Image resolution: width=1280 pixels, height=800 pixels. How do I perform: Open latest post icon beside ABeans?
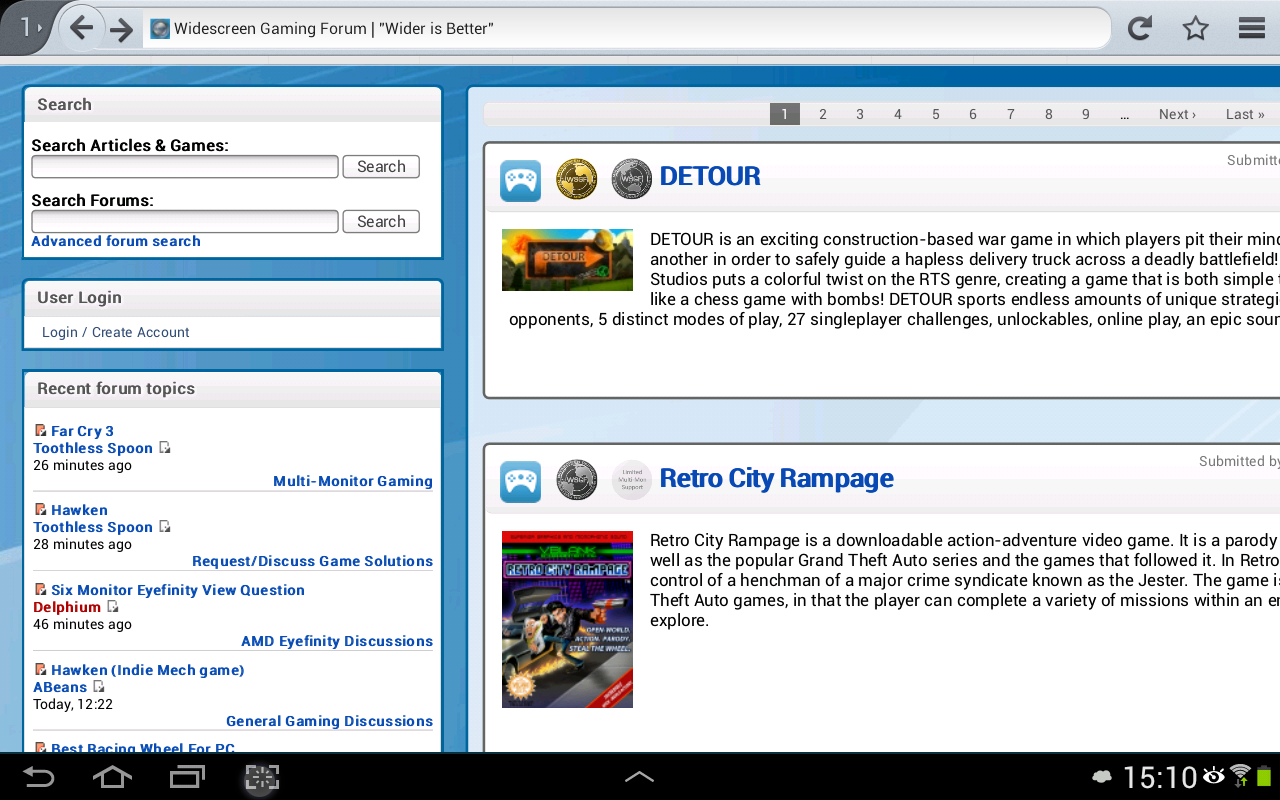click(99, 687)
